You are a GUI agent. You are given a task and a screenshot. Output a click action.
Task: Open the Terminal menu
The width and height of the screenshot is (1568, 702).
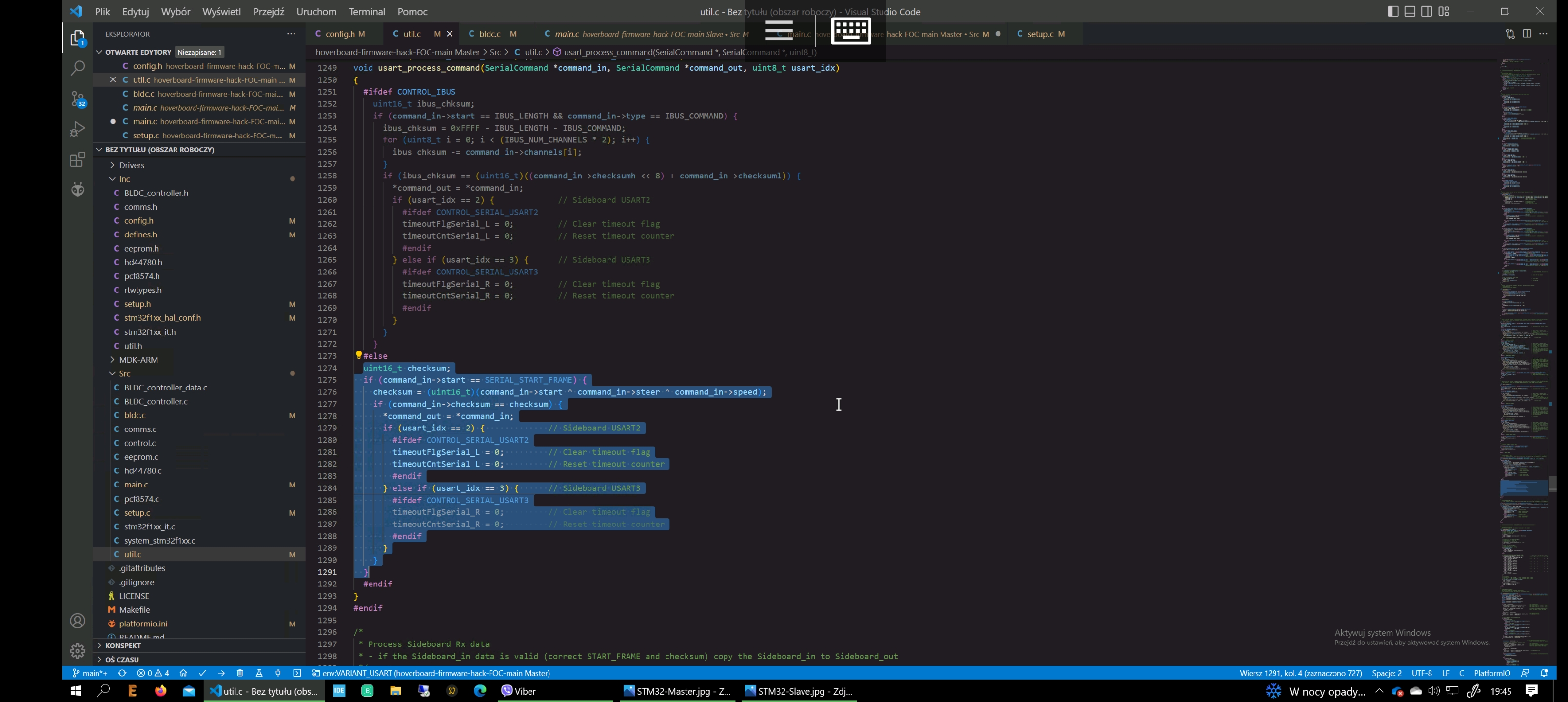[x=367, y=12]
